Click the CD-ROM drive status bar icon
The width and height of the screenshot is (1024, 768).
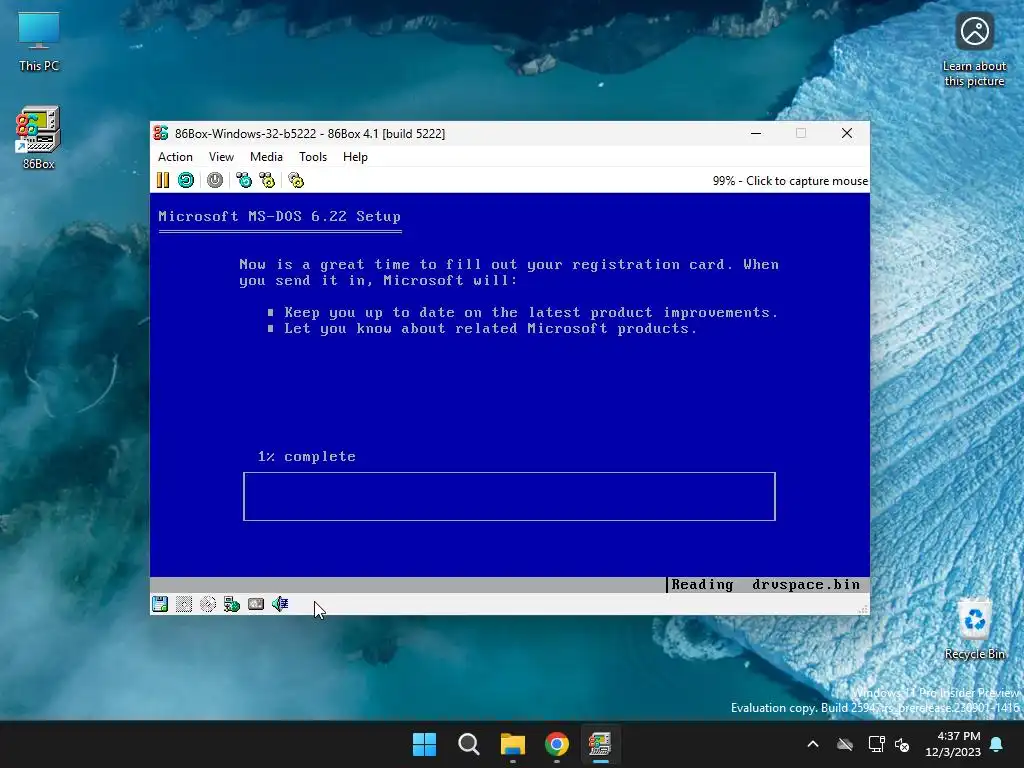click(x=208, y=604)
